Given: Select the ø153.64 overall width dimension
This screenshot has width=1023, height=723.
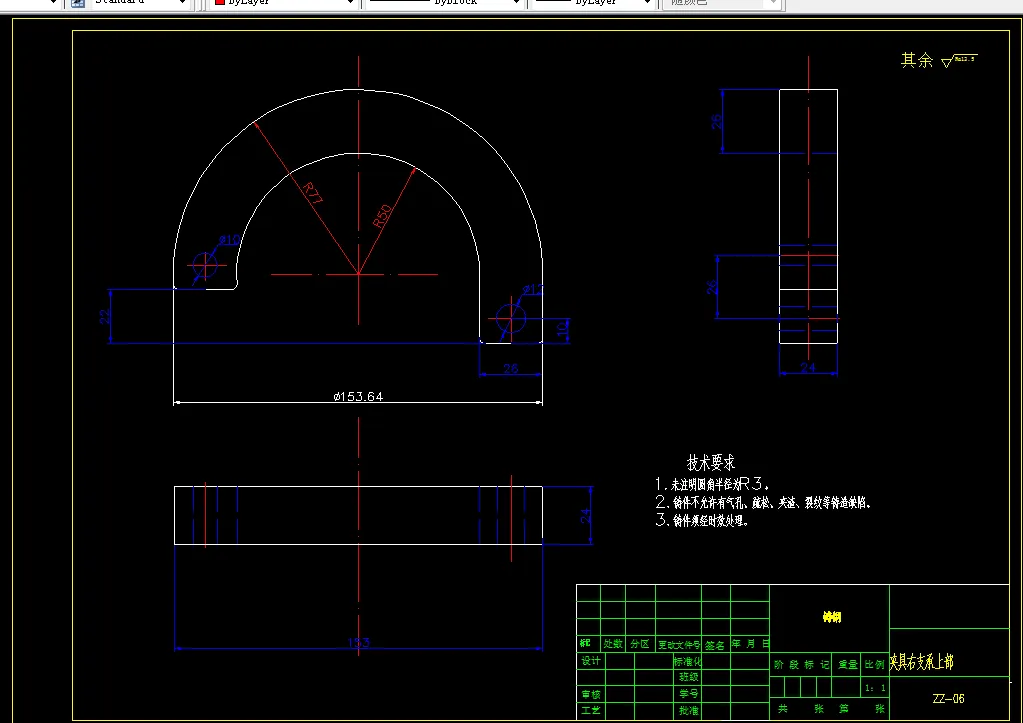Looking at the screenshot, I should click(358, 397).
